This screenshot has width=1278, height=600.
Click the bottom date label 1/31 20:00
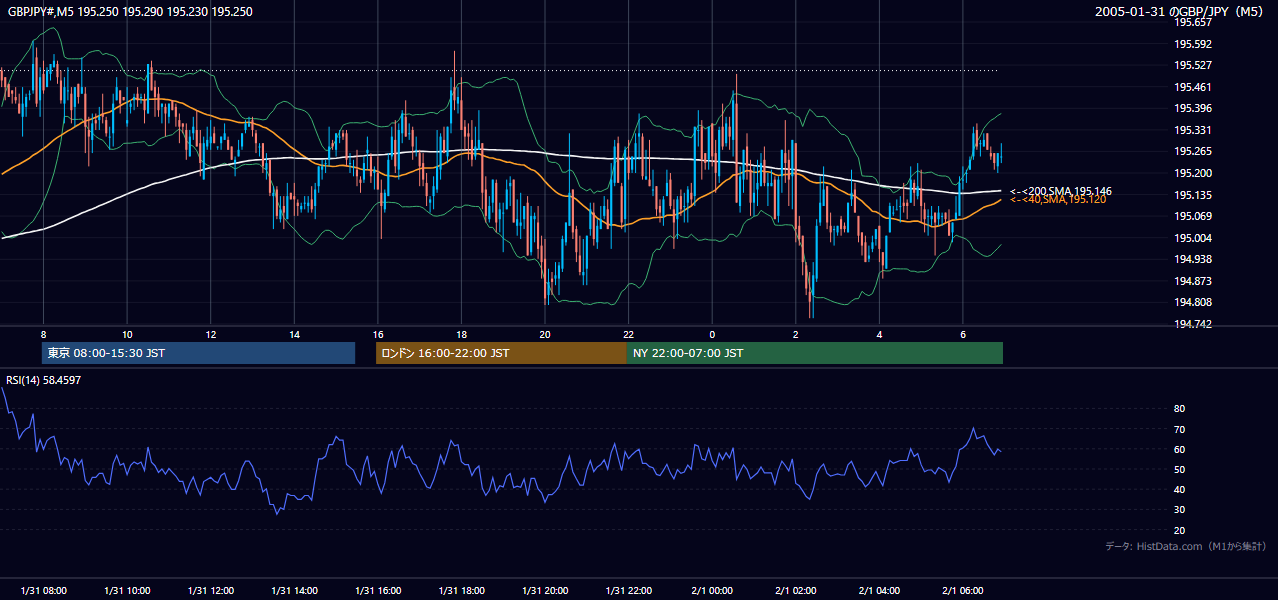click(545, 591)
